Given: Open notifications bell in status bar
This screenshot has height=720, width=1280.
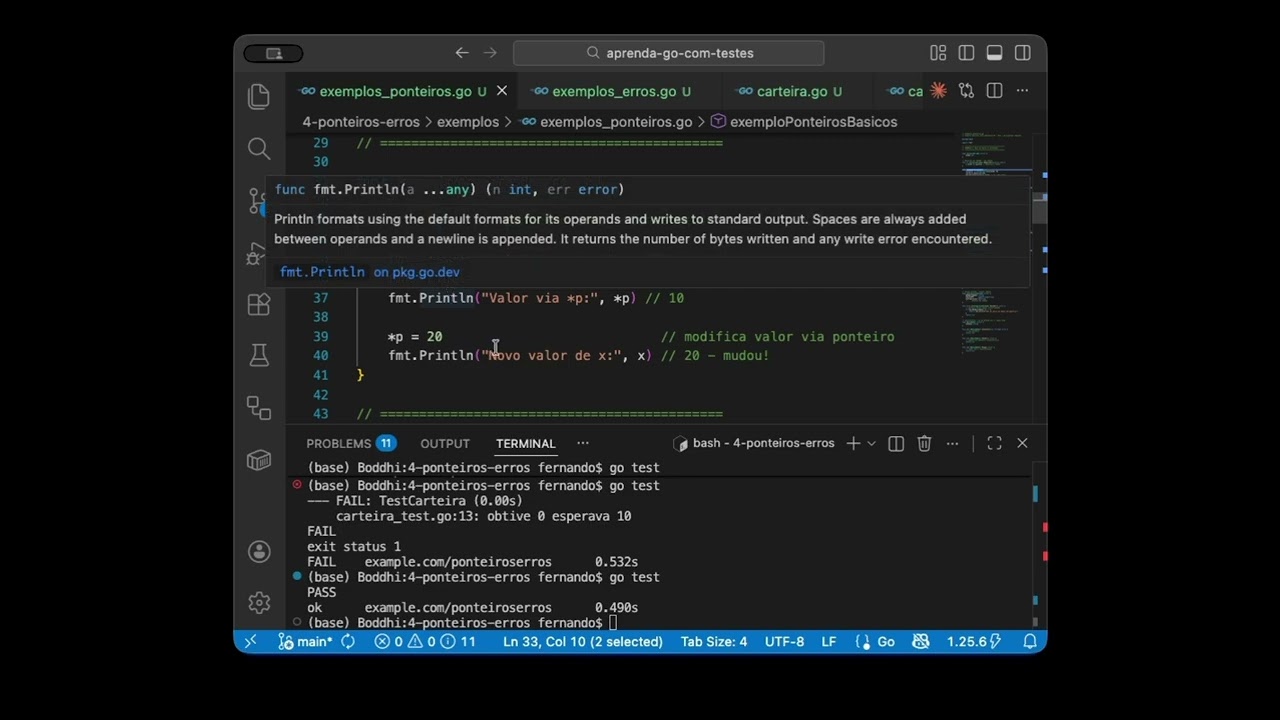Looking at the screenshot, I should [1029, 641].
